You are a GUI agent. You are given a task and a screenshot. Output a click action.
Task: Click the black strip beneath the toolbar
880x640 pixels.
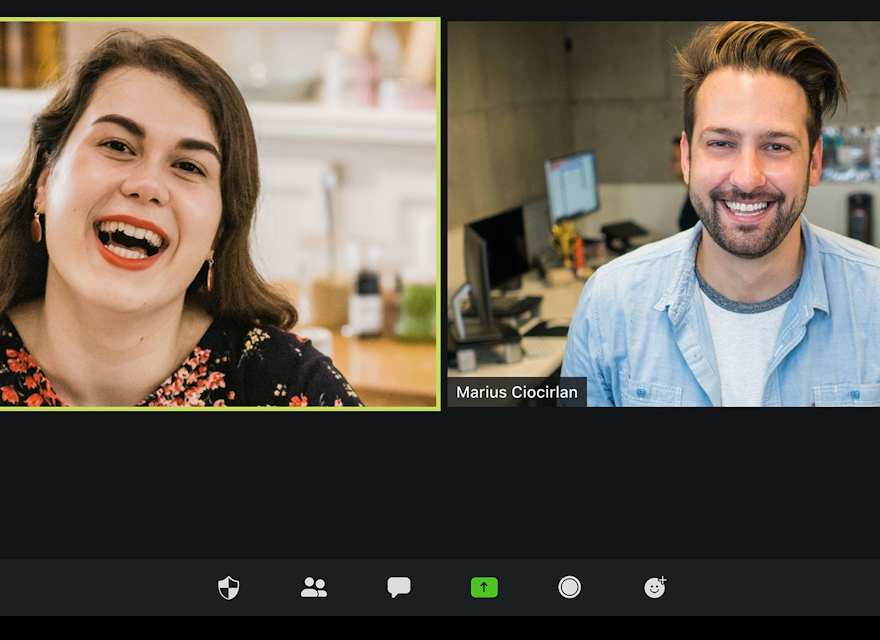(x=440, y=628)
